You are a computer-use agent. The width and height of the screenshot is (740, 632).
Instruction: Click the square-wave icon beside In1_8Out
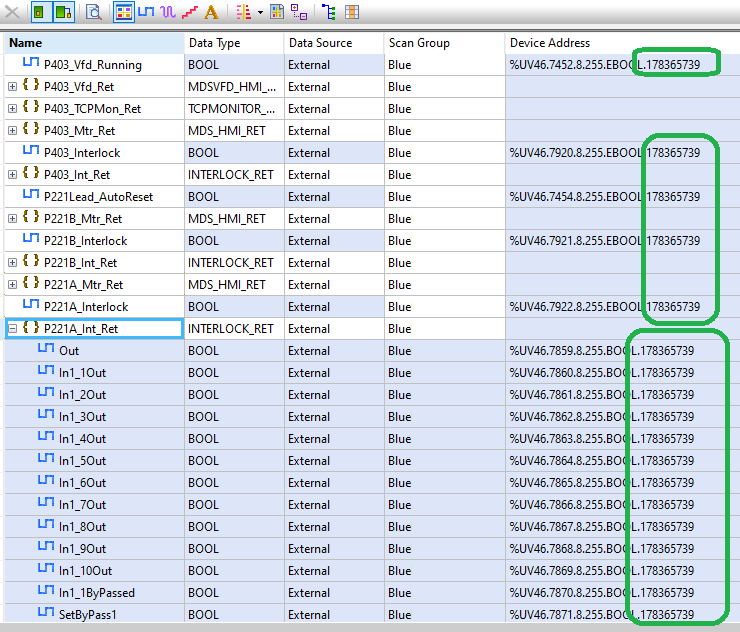46,524
